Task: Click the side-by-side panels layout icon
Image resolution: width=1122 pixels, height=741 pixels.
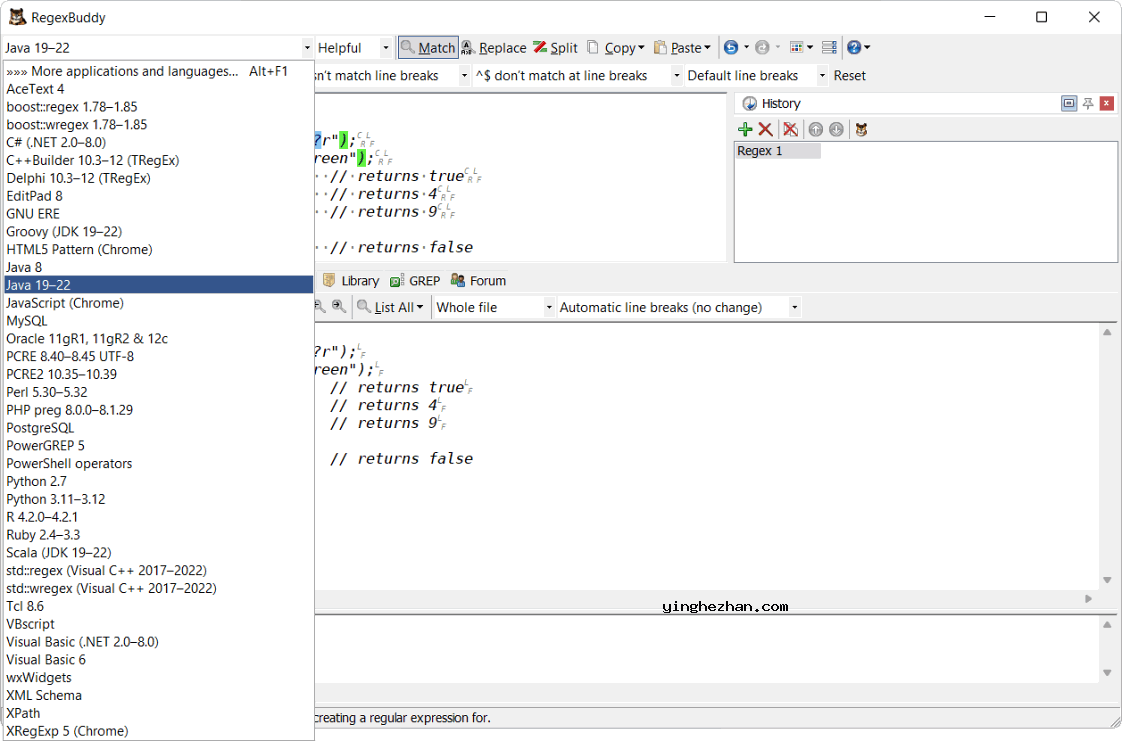Action: click(829, 47)
